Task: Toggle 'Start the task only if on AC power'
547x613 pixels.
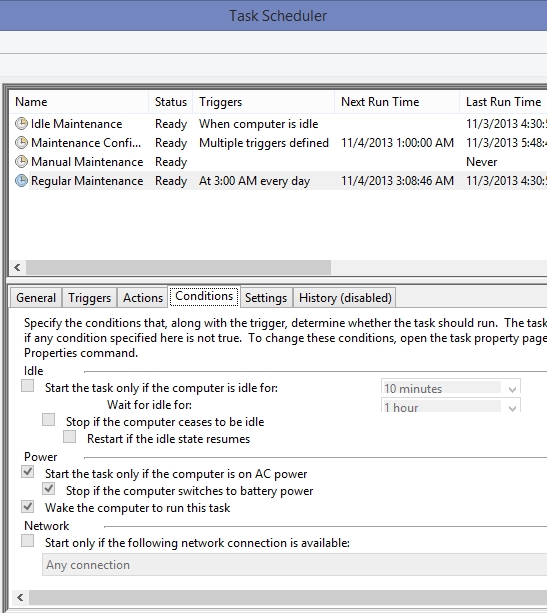Action: pos(27,472)
